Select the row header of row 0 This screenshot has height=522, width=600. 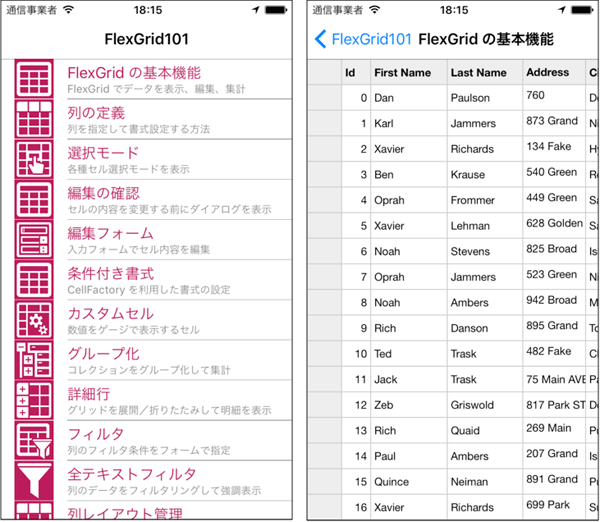(x=325, y=98)
